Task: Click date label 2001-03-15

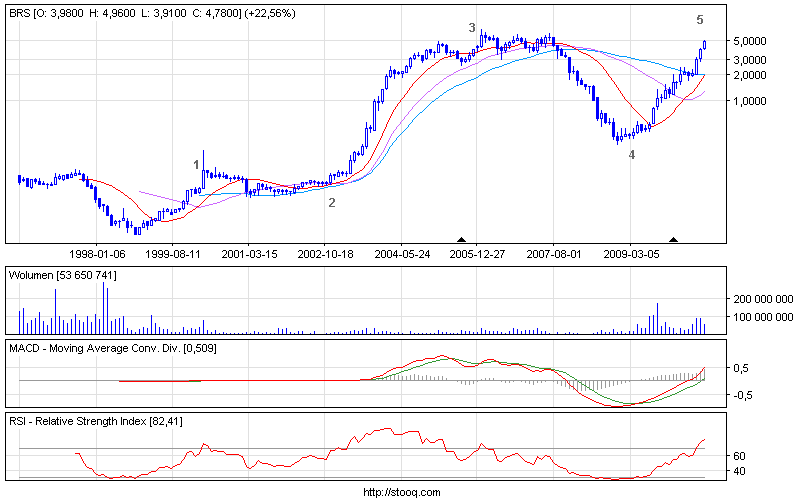Action: coord(249,254)
